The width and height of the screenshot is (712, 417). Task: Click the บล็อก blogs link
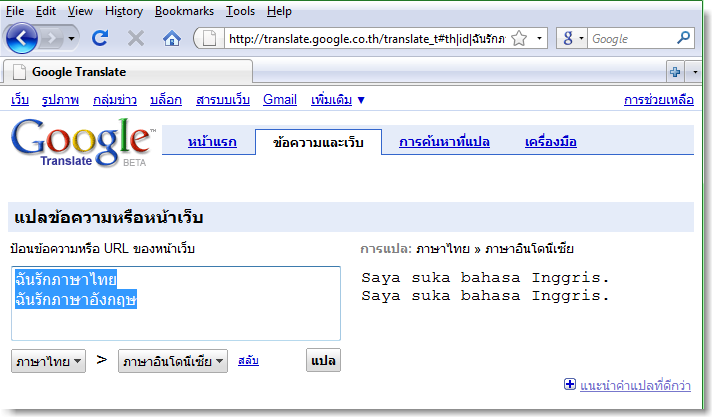tap(166, 99)
